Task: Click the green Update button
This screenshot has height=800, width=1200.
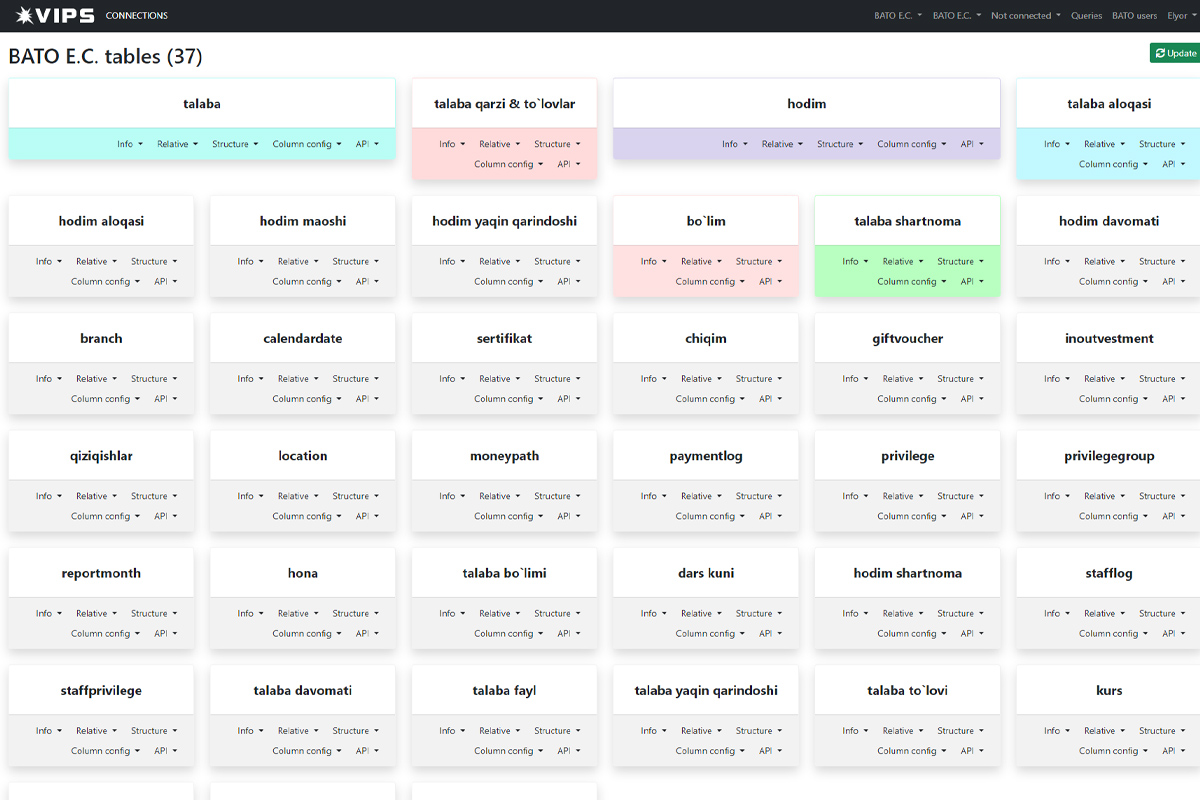Action: tap(1174, 53)
